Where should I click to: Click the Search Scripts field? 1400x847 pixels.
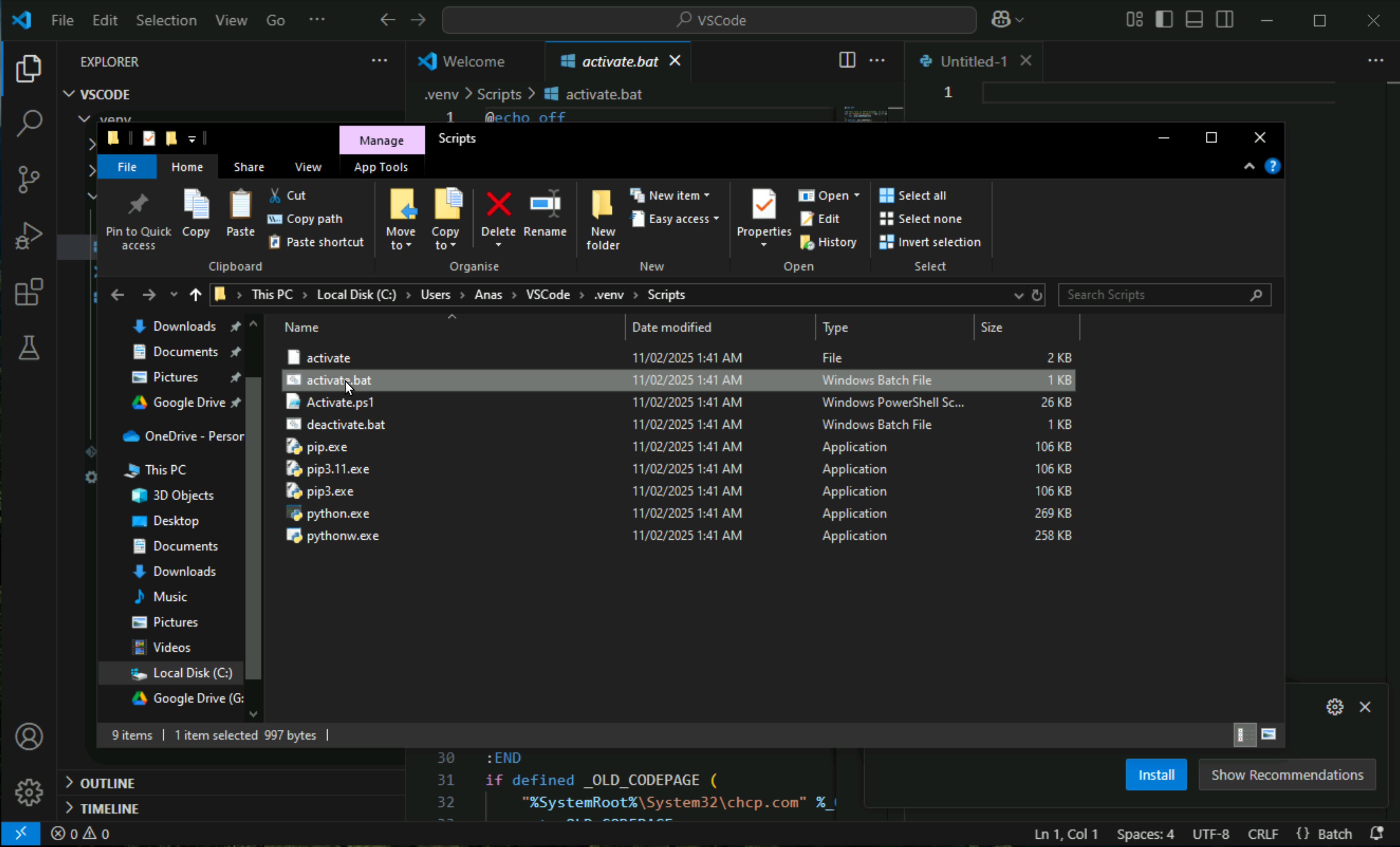pyautogui.click(x=1153, y=295)
